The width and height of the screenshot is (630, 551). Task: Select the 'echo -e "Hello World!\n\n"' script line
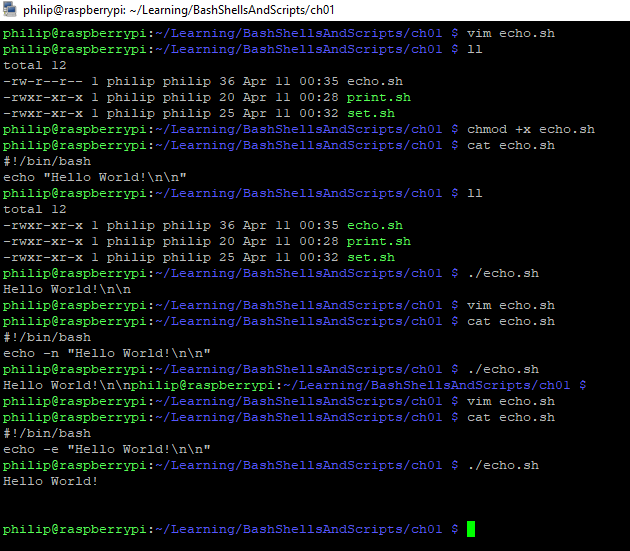click(106, 449)
